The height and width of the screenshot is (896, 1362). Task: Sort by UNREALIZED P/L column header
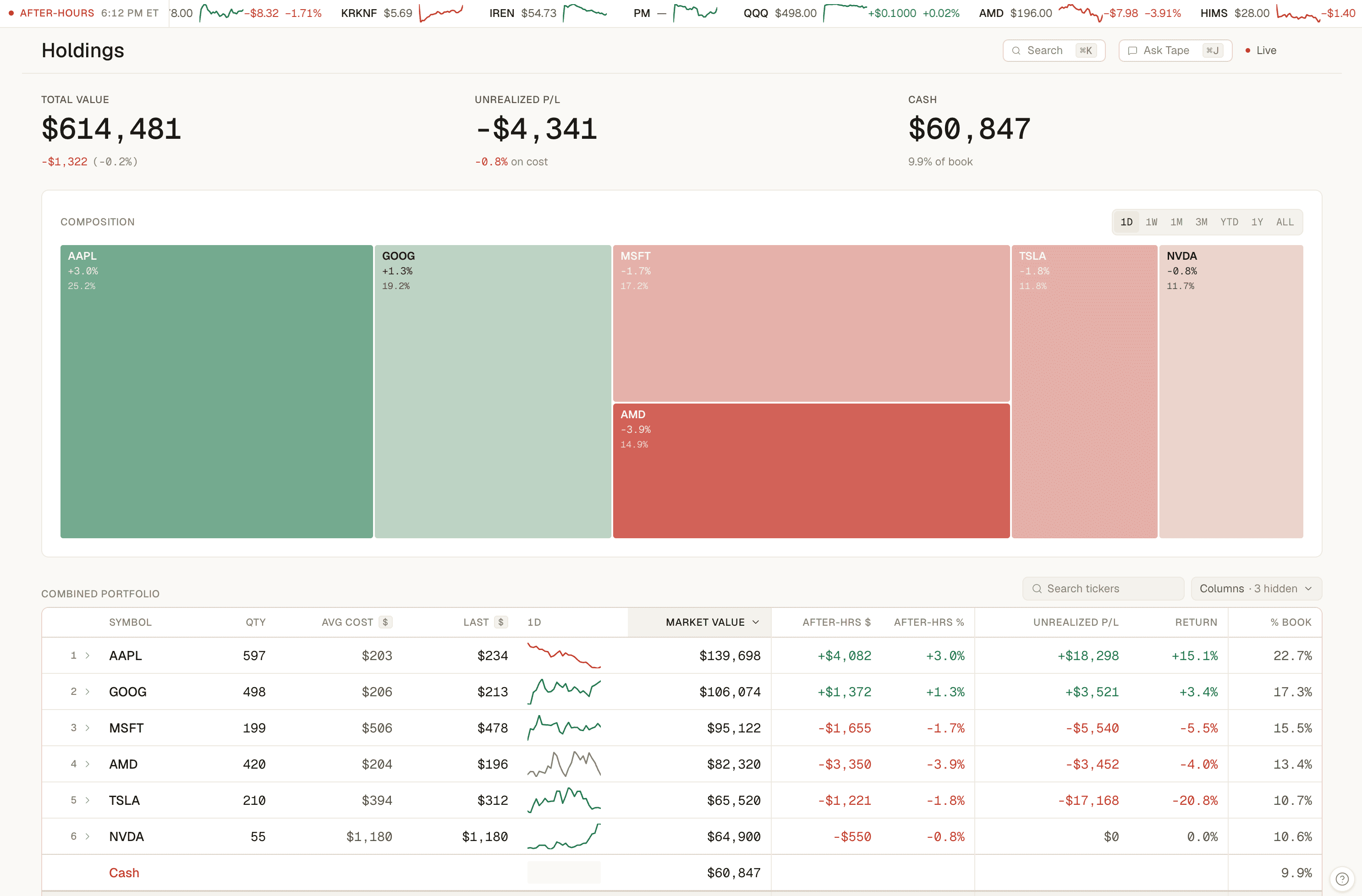click(x=1076, y=622)
